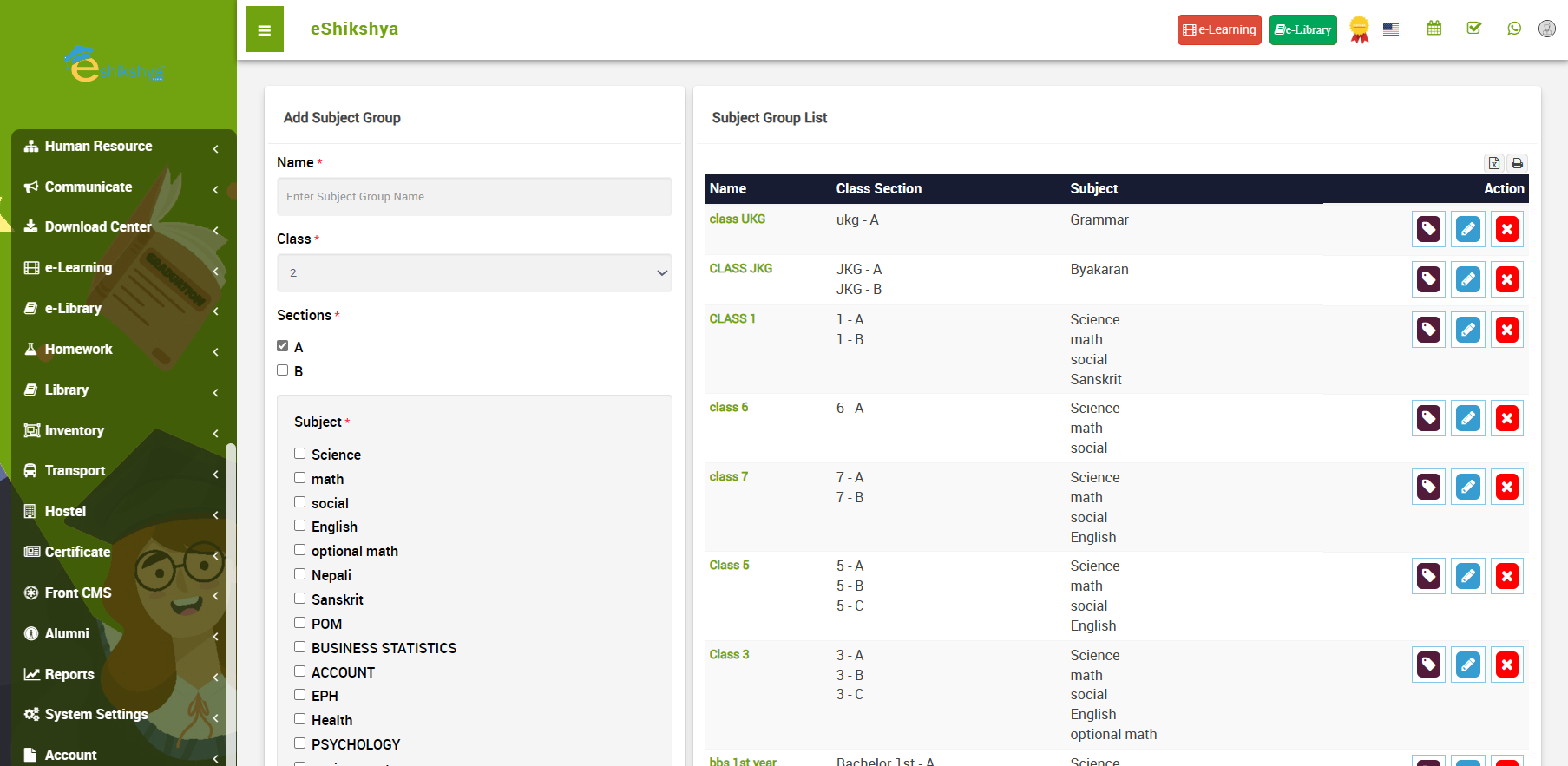
Task: Delete the CLASS JKG subject group
Action: tap(1507, 279)
